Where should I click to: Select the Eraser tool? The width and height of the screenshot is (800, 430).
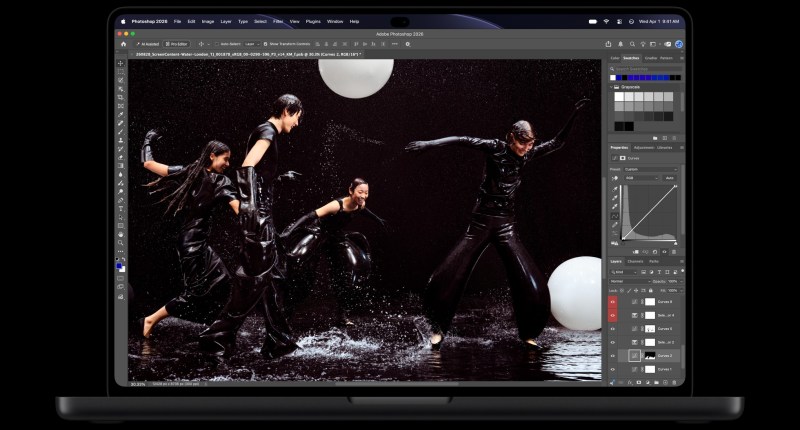[x=121, y=157]
